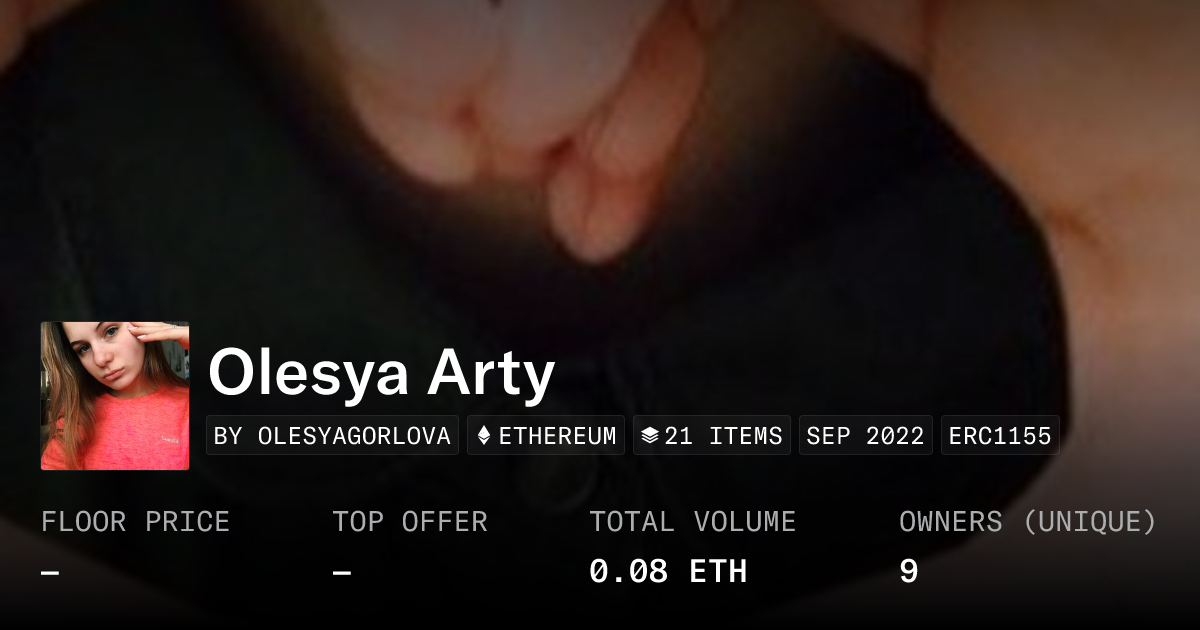Click the dash value under FLOOR PRICE
Image resolution: width=1200 pixels, height=630 pixels.
pyautogui.click(x=50, y=572)
